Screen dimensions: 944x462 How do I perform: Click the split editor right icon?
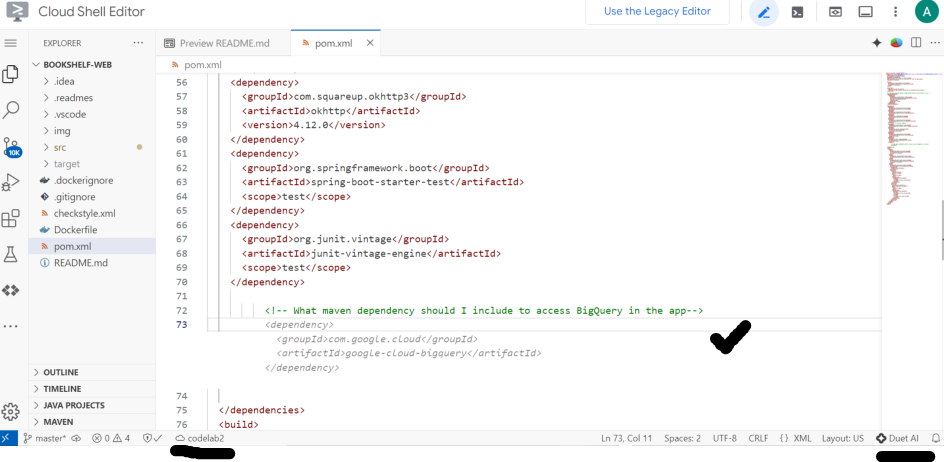point(915,43)
